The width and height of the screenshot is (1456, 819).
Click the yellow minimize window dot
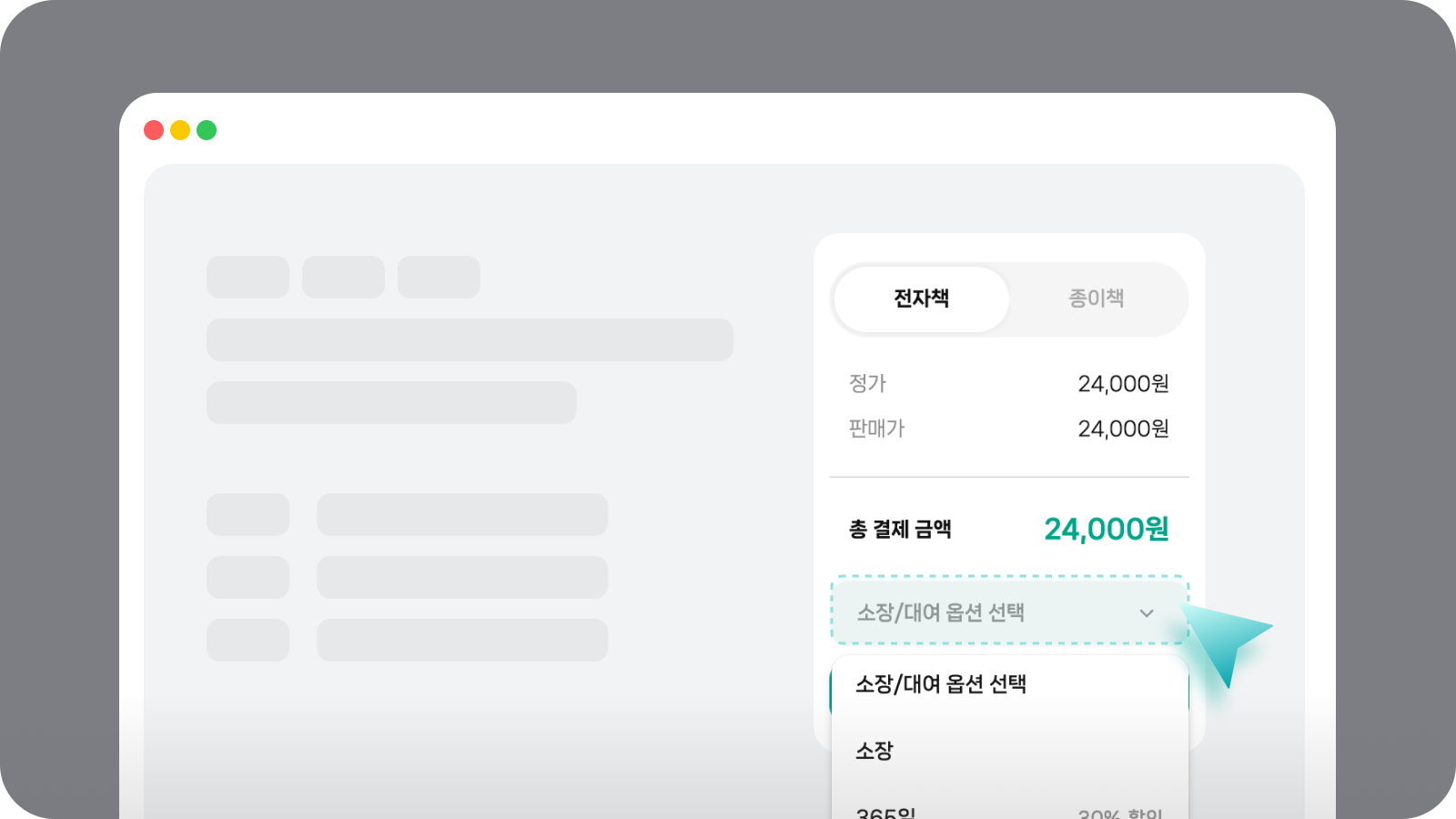(180, 130)
